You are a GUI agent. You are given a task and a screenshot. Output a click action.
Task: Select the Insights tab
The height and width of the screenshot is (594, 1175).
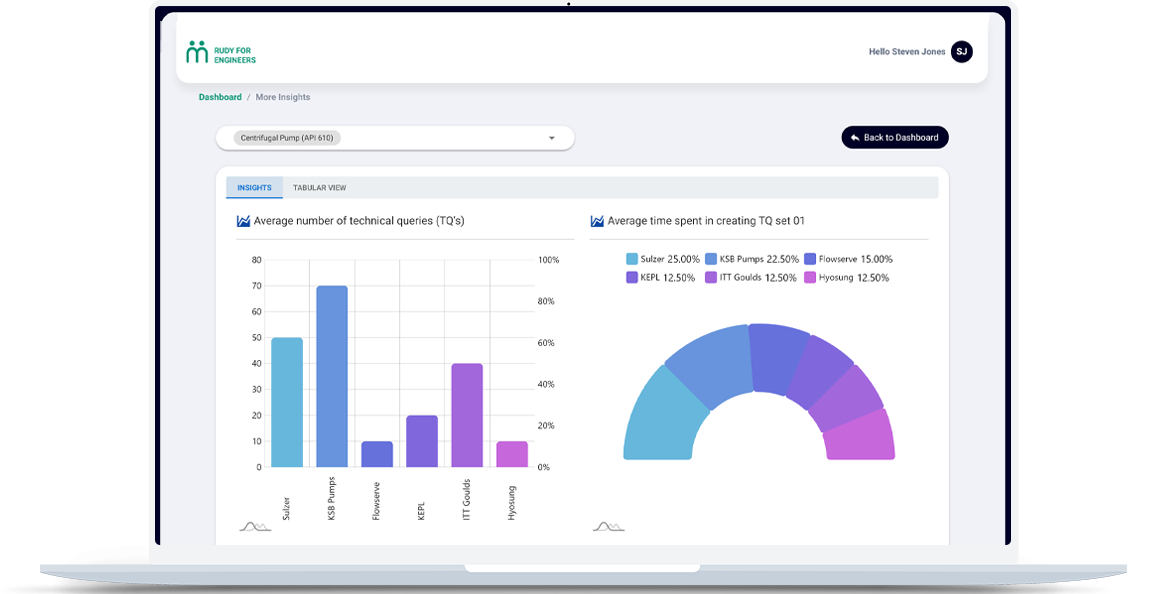[254, 188]
